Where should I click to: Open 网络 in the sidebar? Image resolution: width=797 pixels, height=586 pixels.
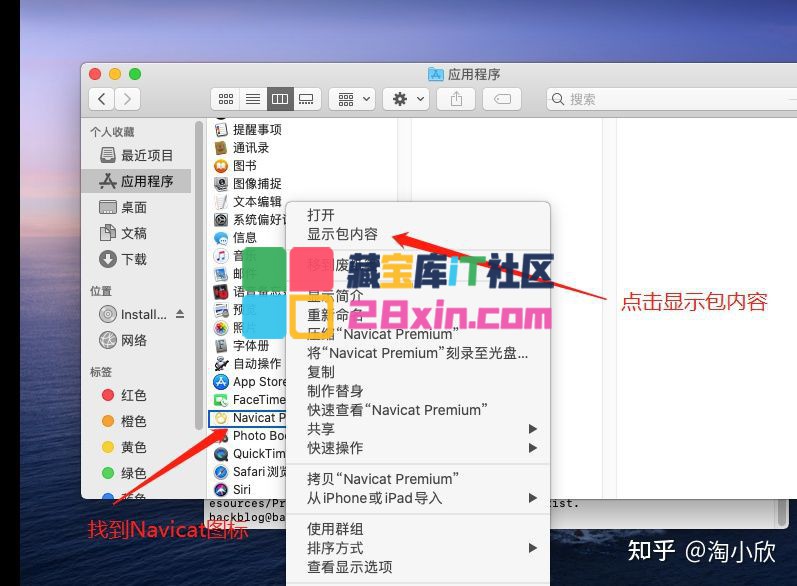(x=136, y=340)
